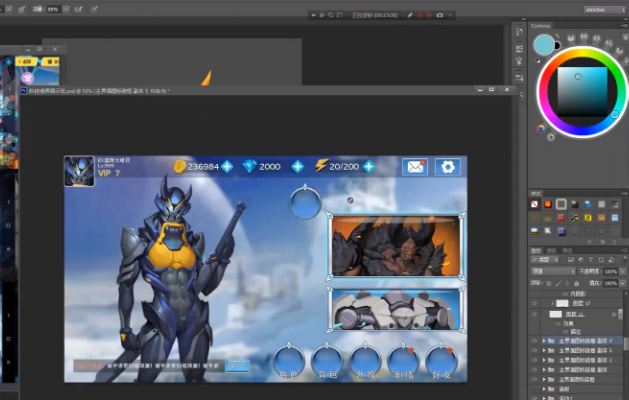629x400 pixels.
Task: Swap foreground and background colors in Coolorus
Action: click(x=557, y=36)
